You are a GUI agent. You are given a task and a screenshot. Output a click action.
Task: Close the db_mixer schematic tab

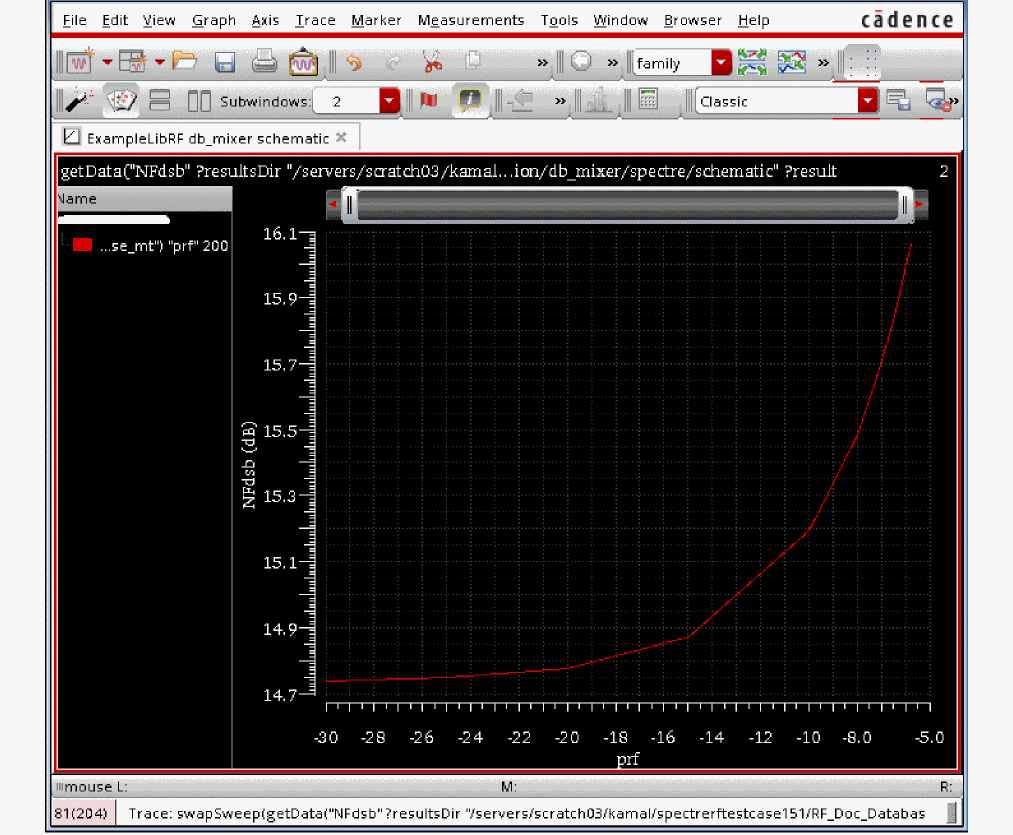[341, 137]
